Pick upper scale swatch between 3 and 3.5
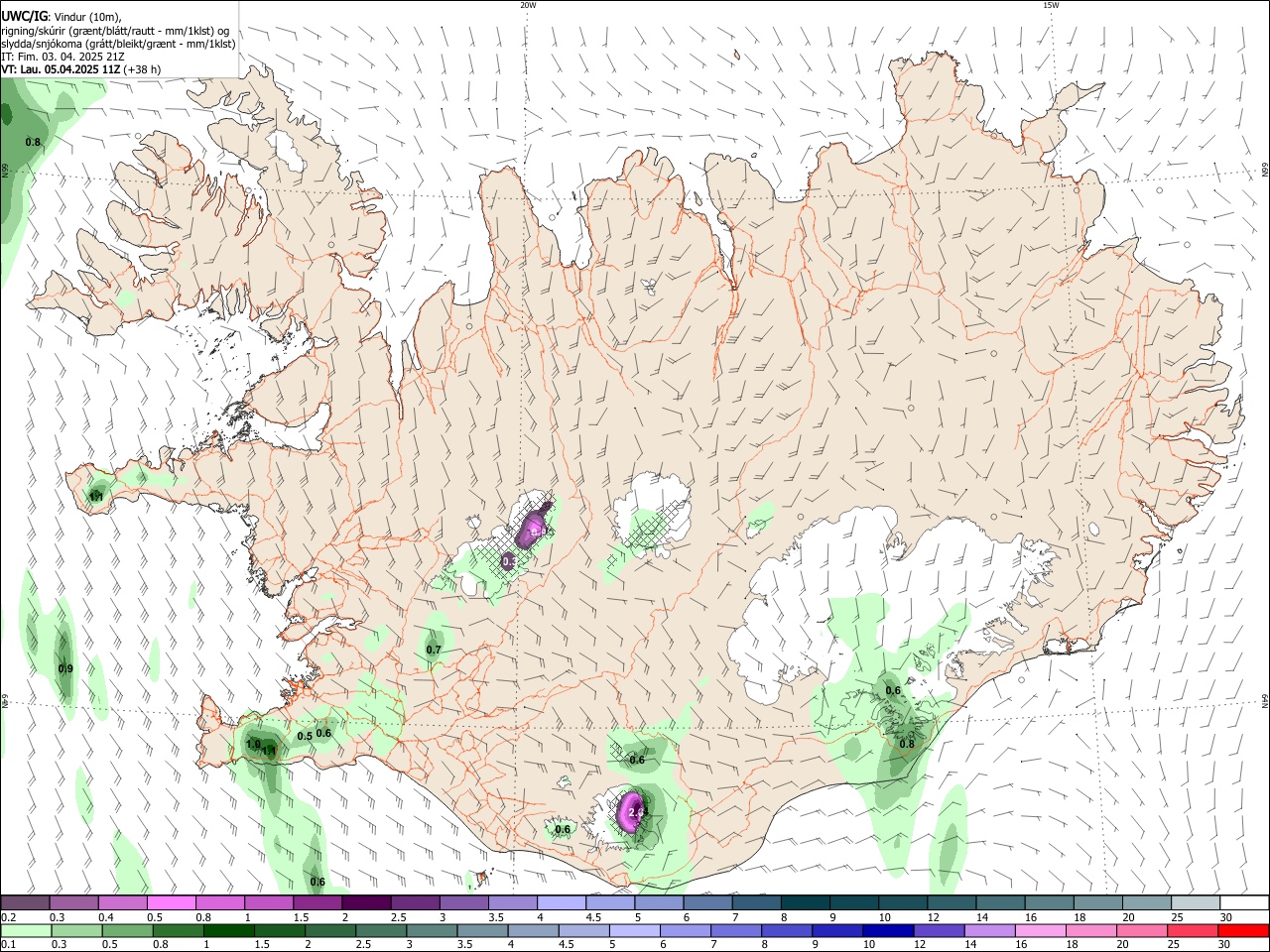The image size is (1270, 952). (463, 902)
